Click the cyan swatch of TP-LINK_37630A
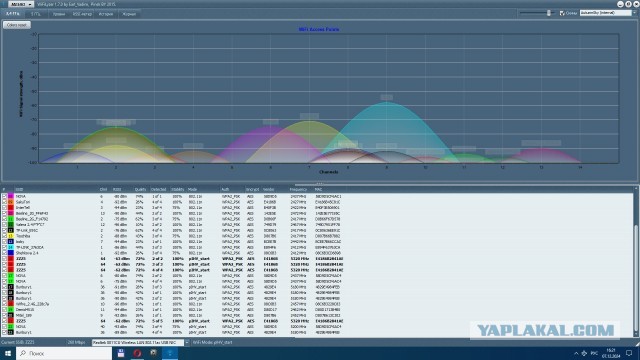Viewport: 640px width, 360px height. (11, 247)
